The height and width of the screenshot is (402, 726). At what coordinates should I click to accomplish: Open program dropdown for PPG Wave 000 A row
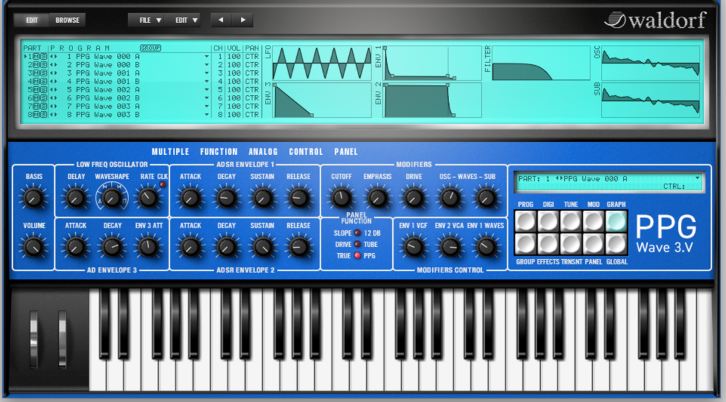tap(207, 57)
